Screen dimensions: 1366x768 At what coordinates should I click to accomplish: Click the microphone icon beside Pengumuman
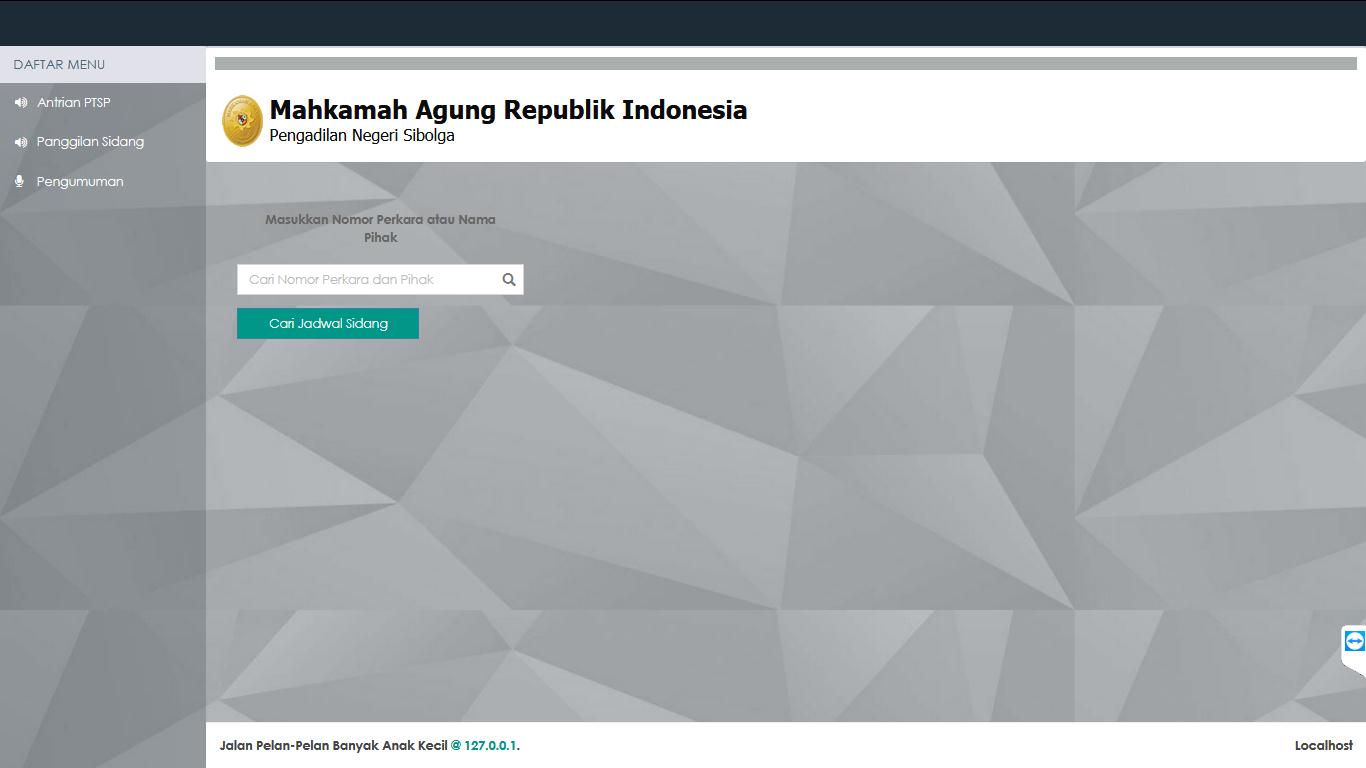click(19, 182)
